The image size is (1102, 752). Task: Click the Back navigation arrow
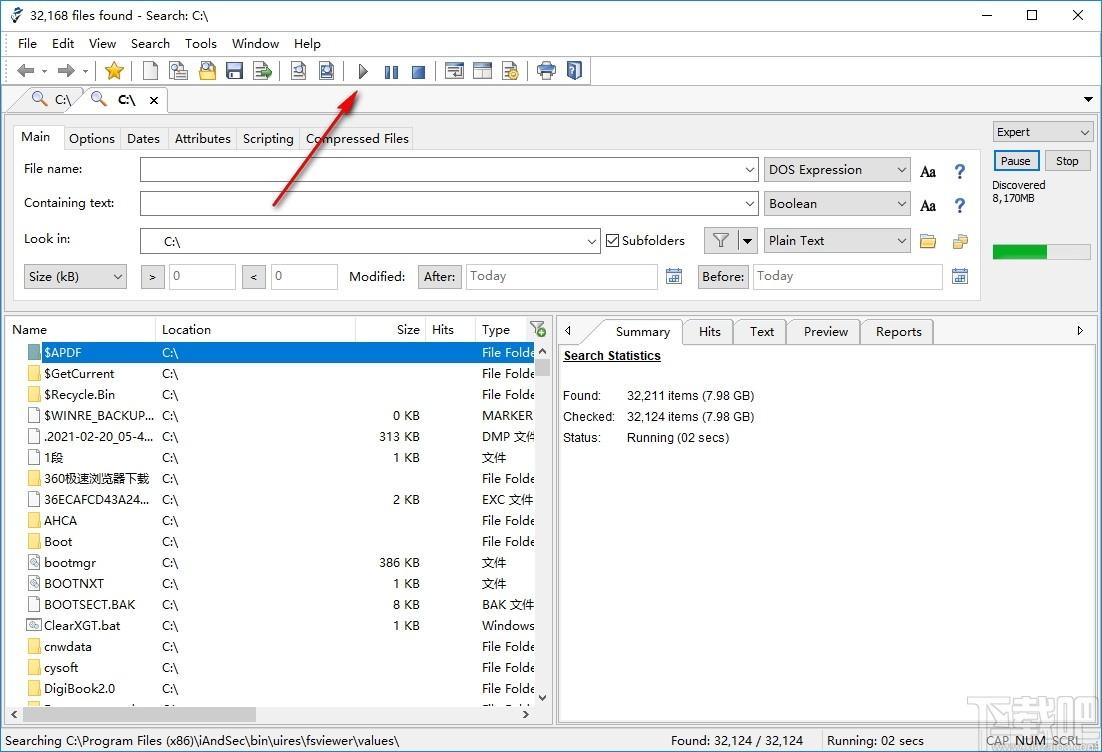[x=26, y=71]
